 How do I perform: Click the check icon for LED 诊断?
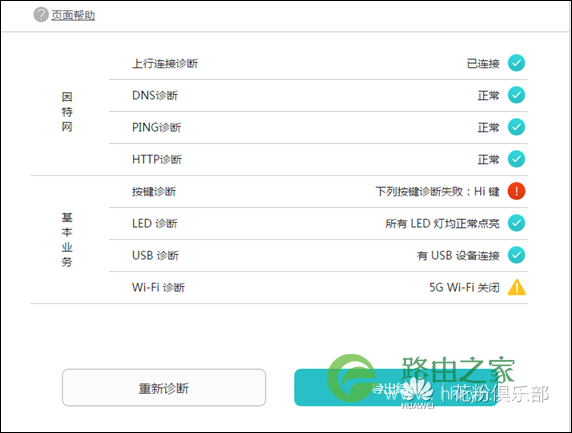pyautogui.click(x=516, y=223)
